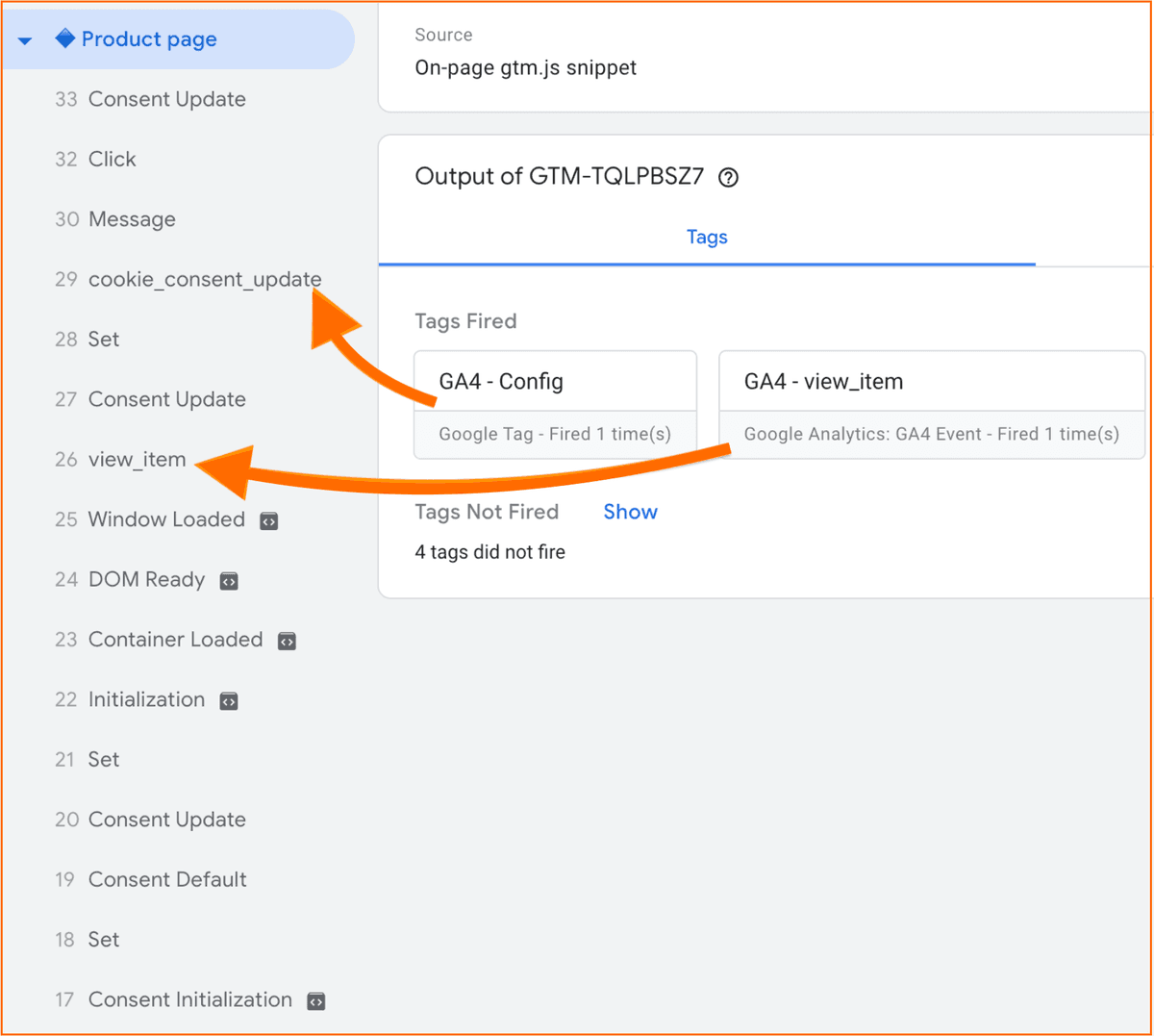Viewport: 1154px width, 1036px height.
Task: Click the code icon beside Consent Initialization
Action: coord(315,1000)
